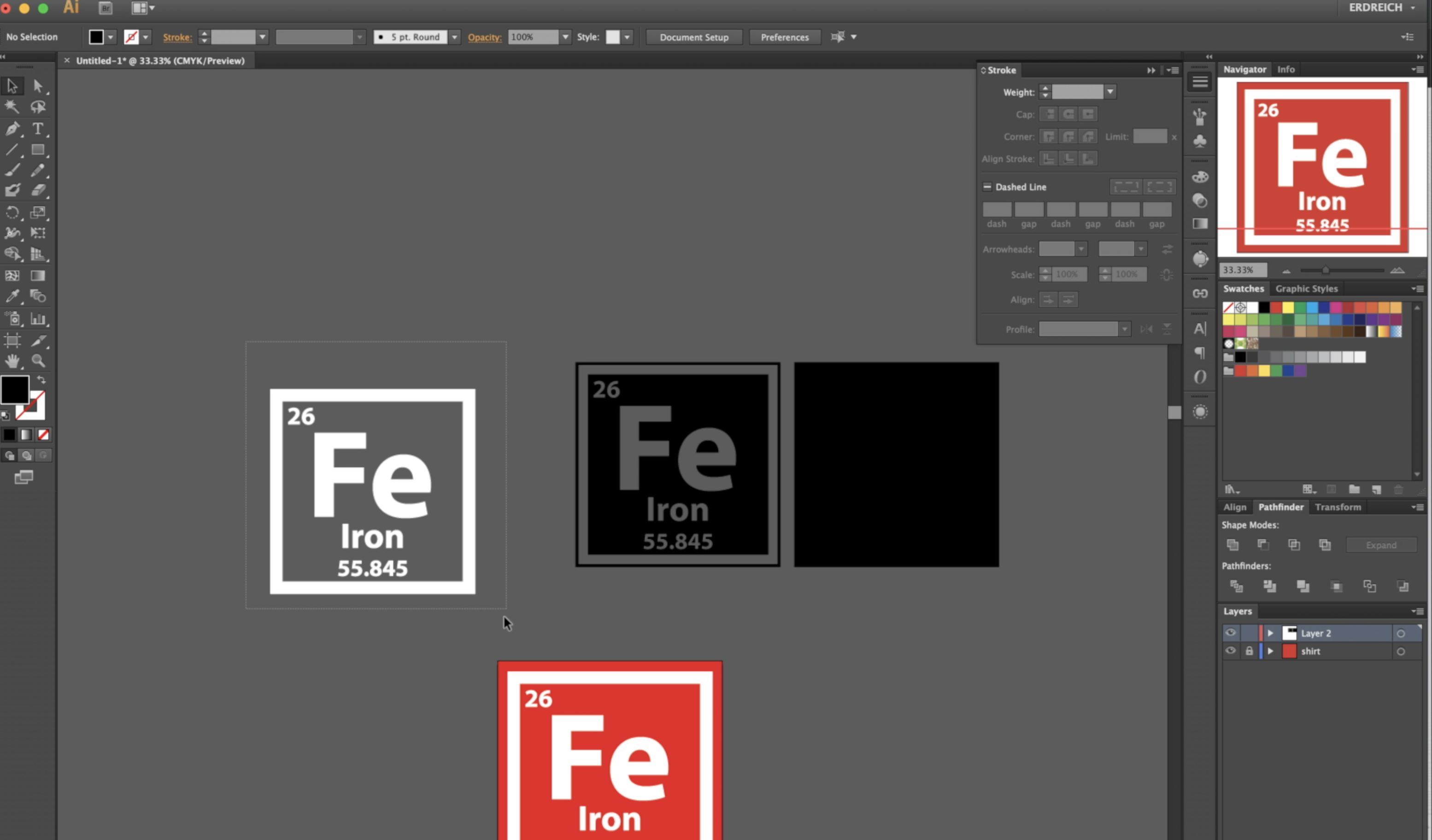Select the Zoom tool
This screenshot has height=840, width=1432.
(38, 361)
